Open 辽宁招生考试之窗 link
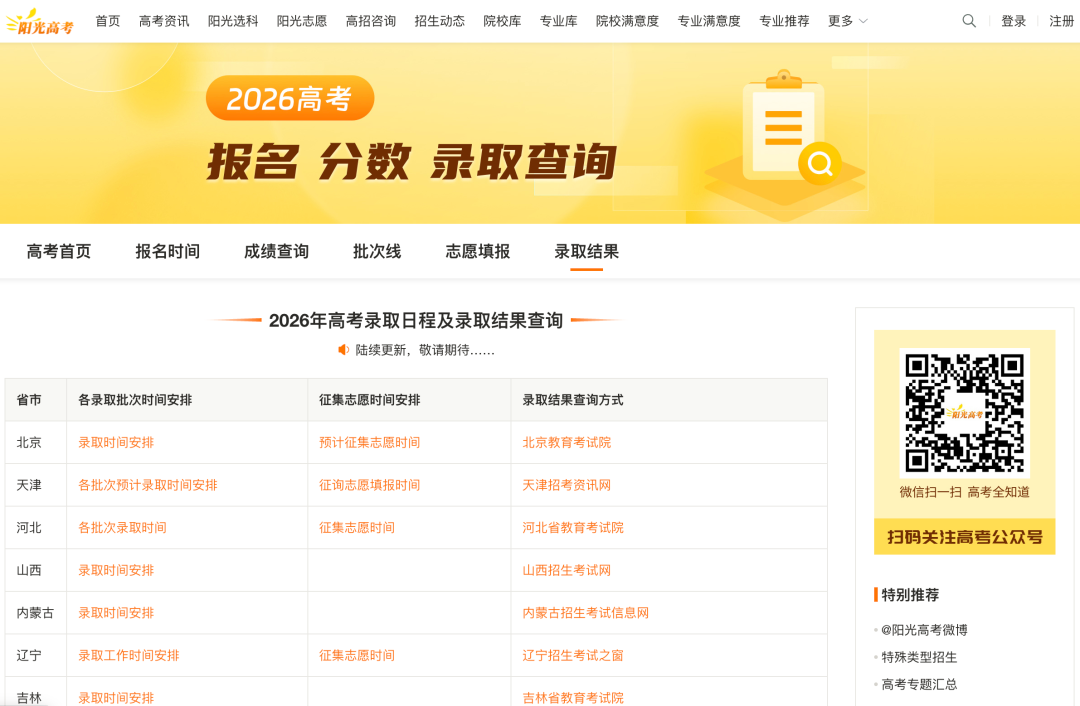 tap(572, 656)
